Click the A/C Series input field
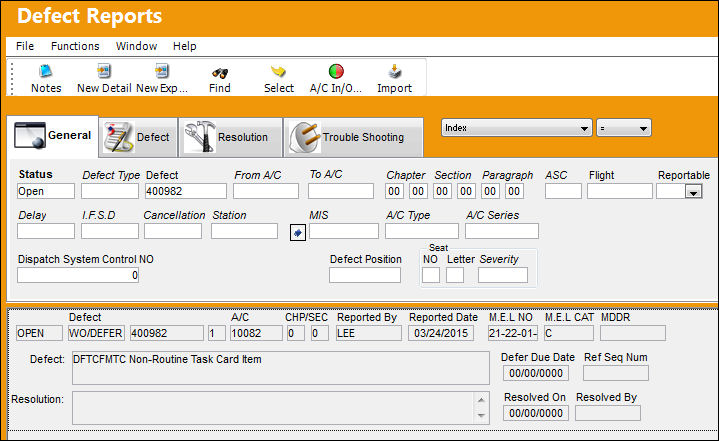Image resolution: width=719 pixels, height=441 pixels. pos(502,231)
